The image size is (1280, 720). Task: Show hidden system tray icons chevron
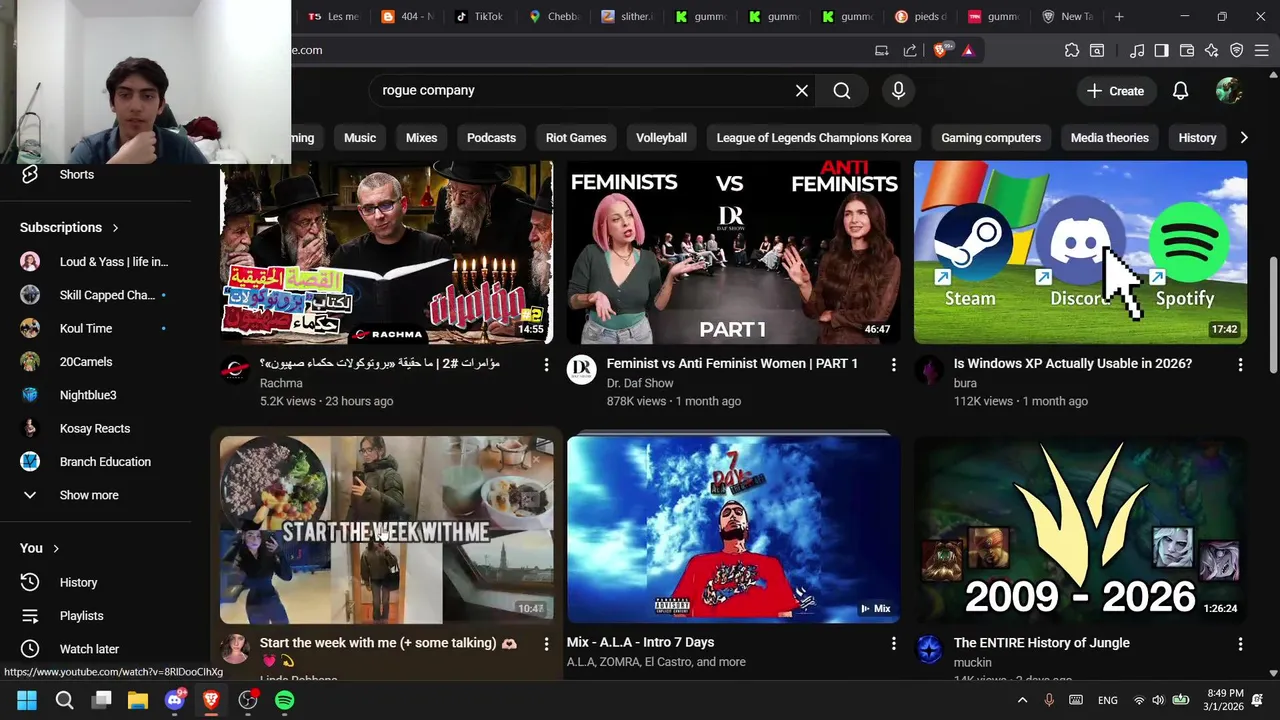click(1022, 700)
